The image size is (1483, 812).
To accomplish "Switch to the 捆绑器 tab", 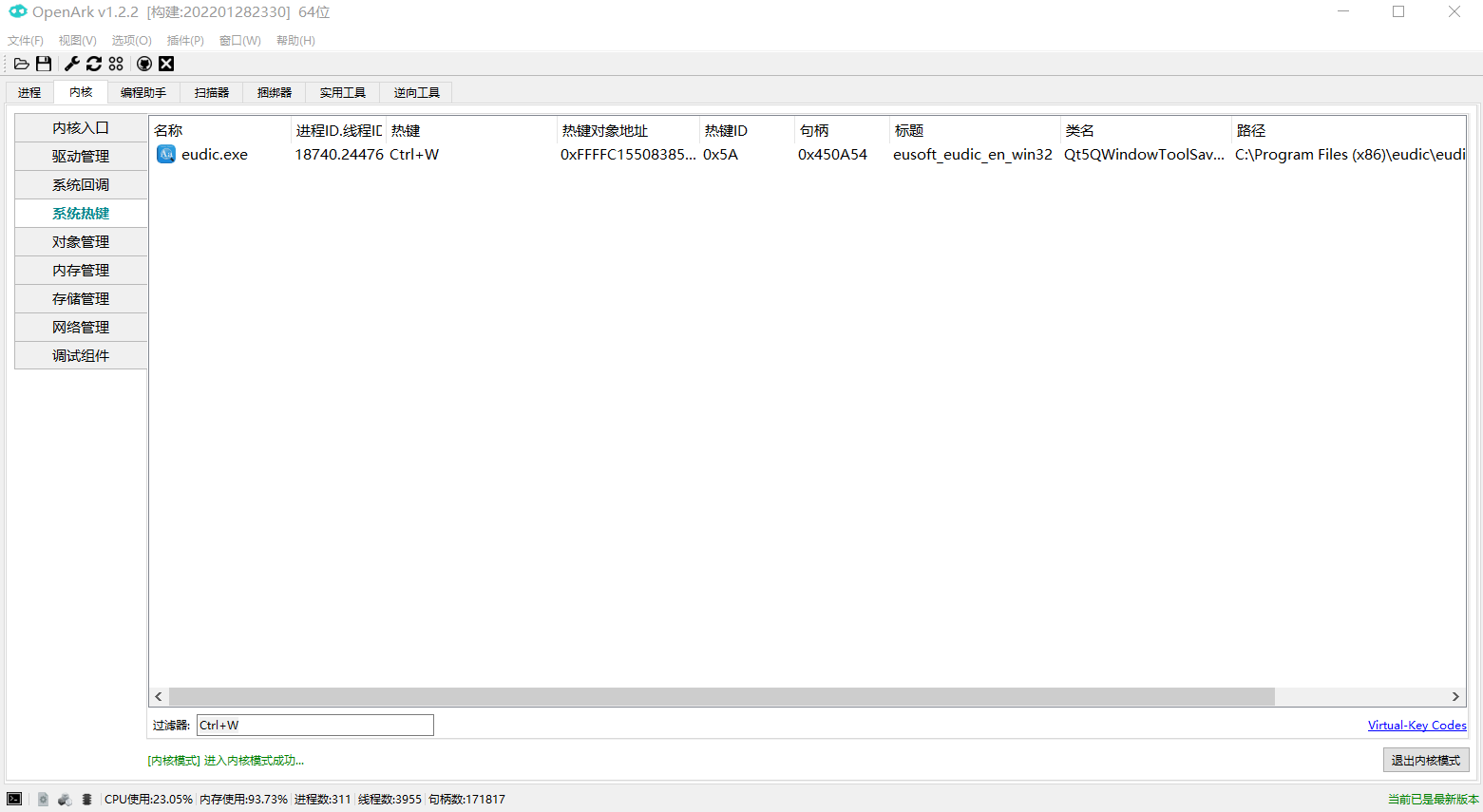I will click(x=275, y=92).
